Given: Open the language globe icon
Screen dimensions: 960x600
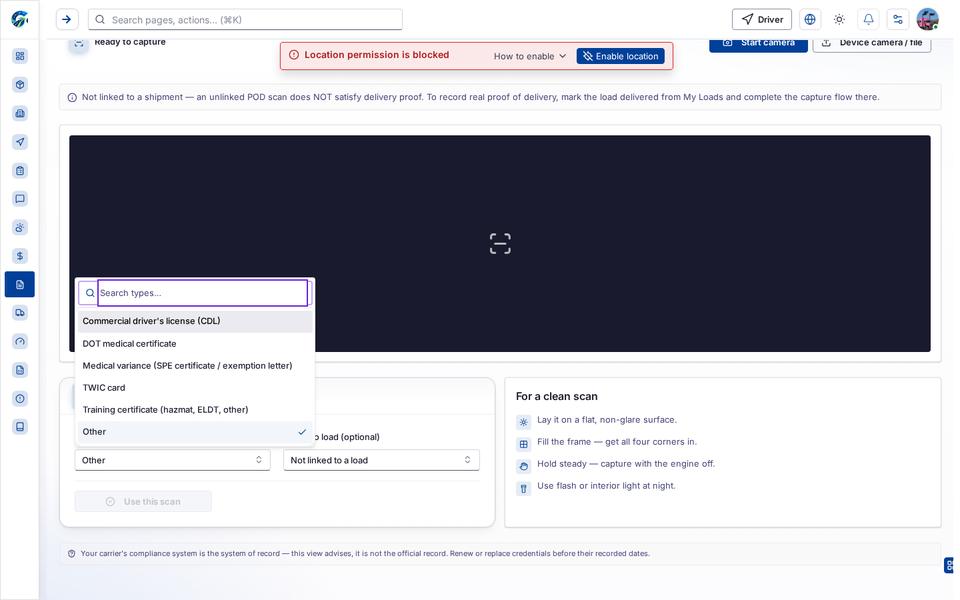Looking at the screenshot, I should click(x=810, y=20).
